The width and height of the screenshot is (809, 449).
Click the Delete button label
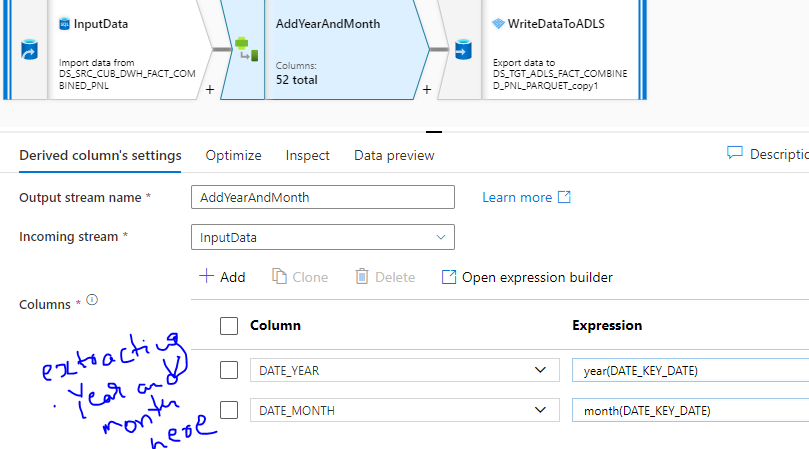(395, 277)
